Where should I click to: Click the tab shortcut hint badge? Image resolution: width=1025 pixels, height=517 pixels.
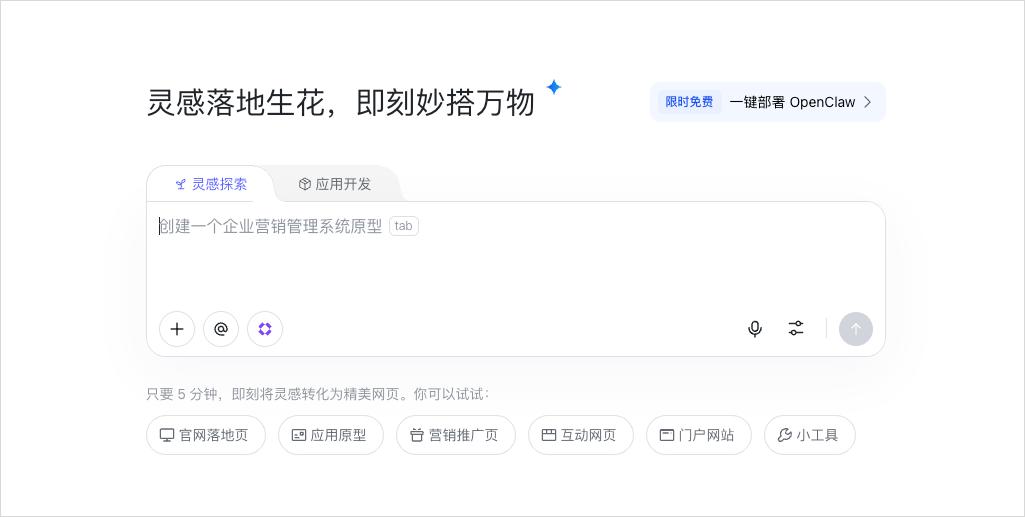(x=404, y=226)
